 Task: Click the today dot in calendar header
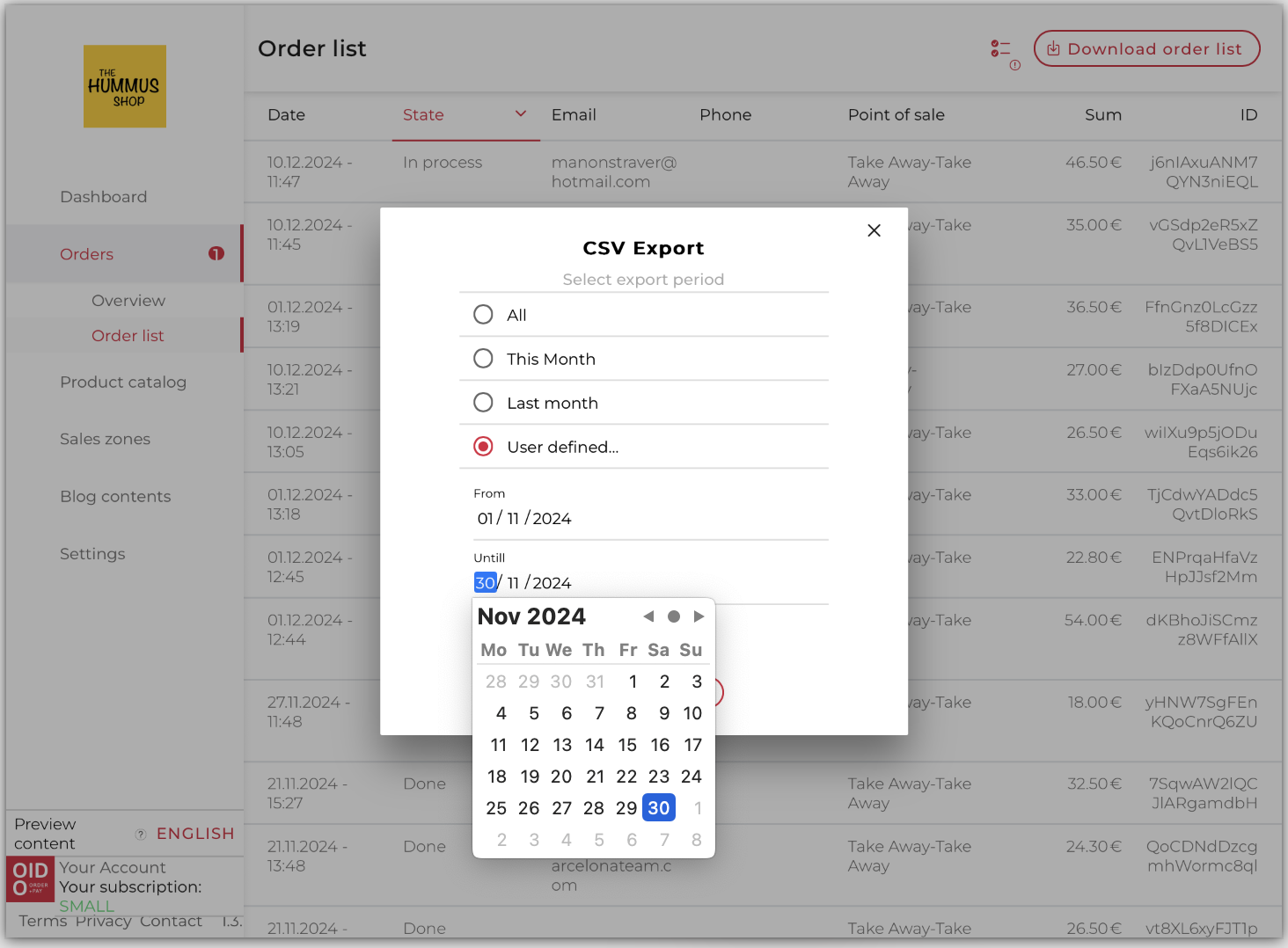click(x=674, y=616)
